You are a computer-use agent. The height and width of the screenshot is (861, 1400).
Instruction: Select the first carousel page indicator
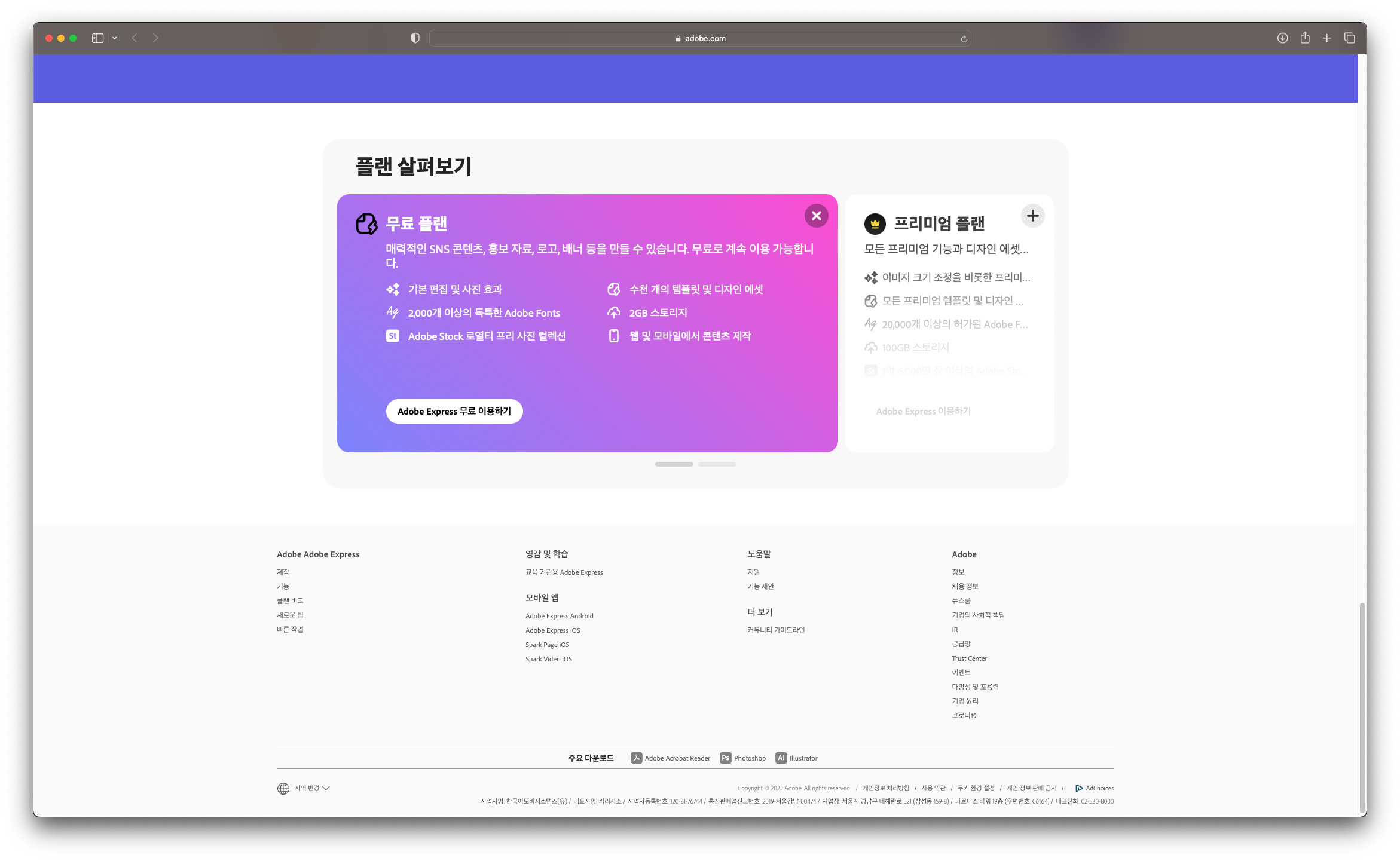[674, 464]
